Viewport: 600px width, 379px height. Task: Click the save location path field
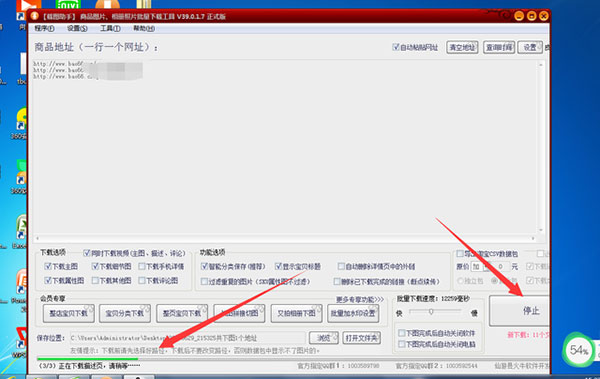click(x=188, y=338)
